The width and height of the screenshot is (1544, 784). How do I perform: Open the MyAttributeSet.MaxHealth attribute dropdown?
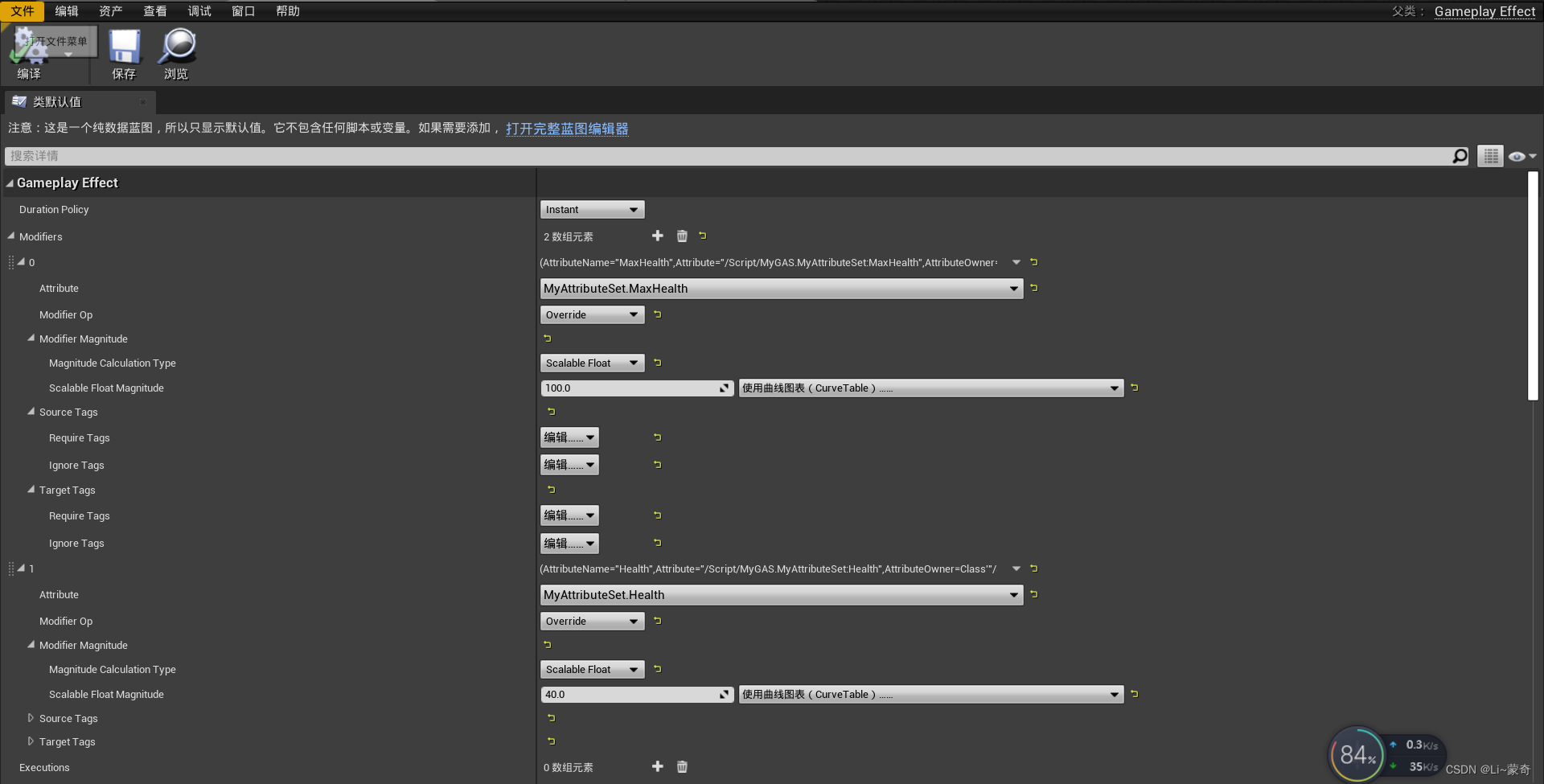(x=782, y=289)
